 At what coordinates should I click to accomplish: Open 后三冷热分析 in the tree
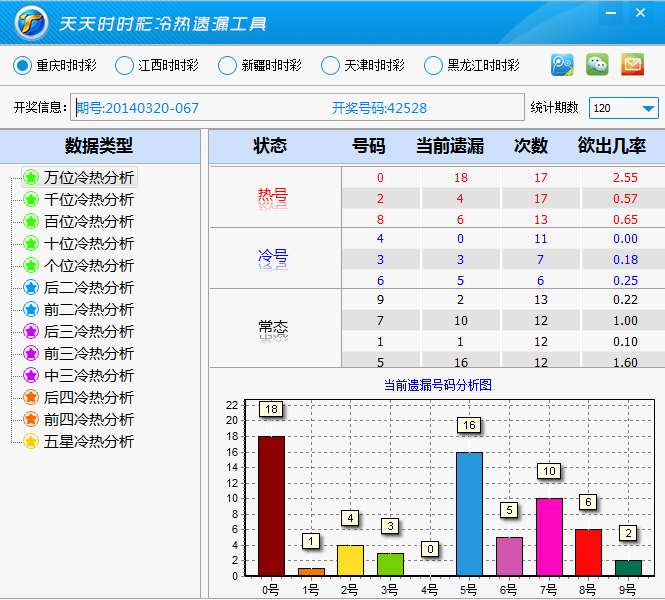[89, 332]
